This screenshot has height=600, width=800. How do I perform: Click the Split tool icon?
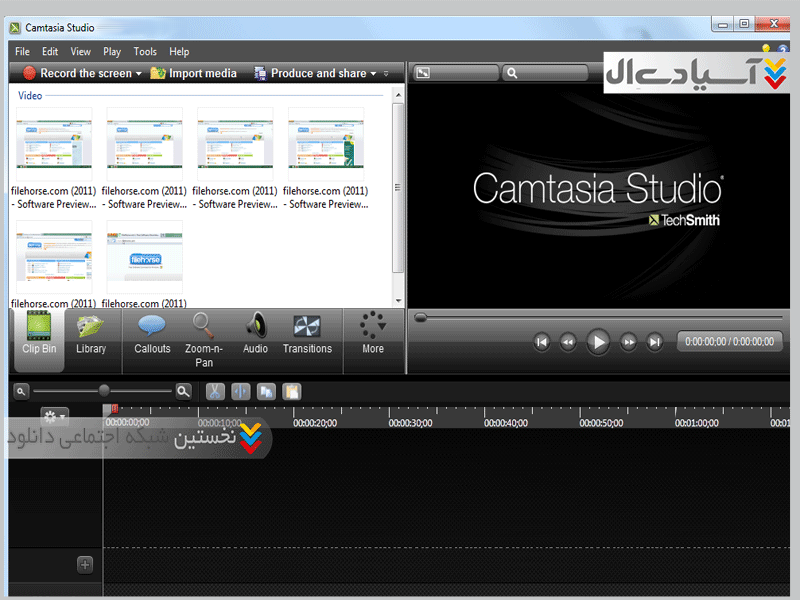pyautogui.click(x=241, y=392)
